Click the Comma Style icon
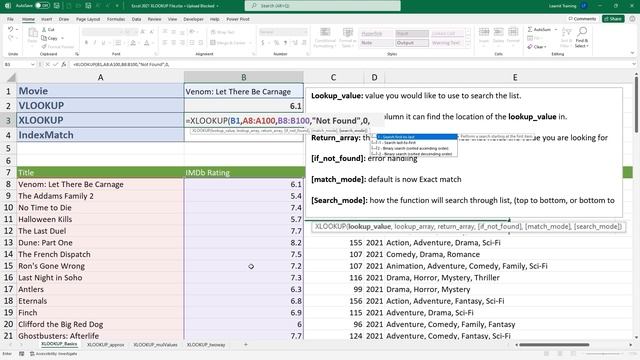This screenshot has height=360, width=640. (x=285, y=43)
